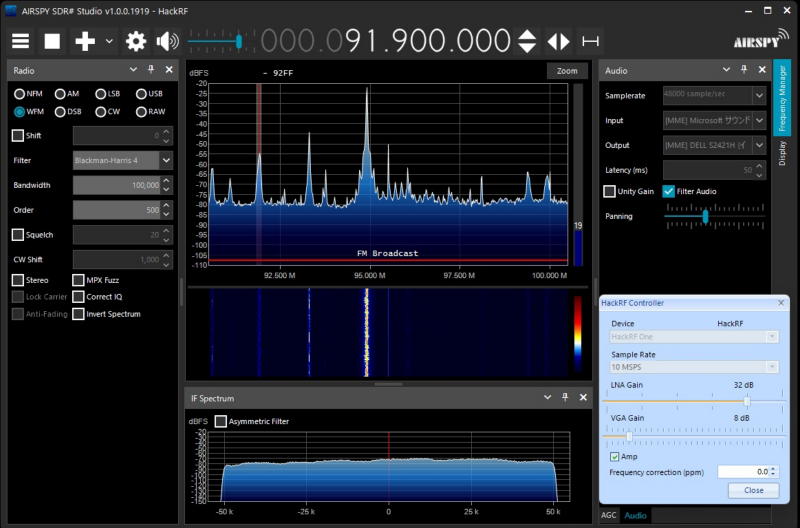Close the Audio panel

click(x=762, y=69)
